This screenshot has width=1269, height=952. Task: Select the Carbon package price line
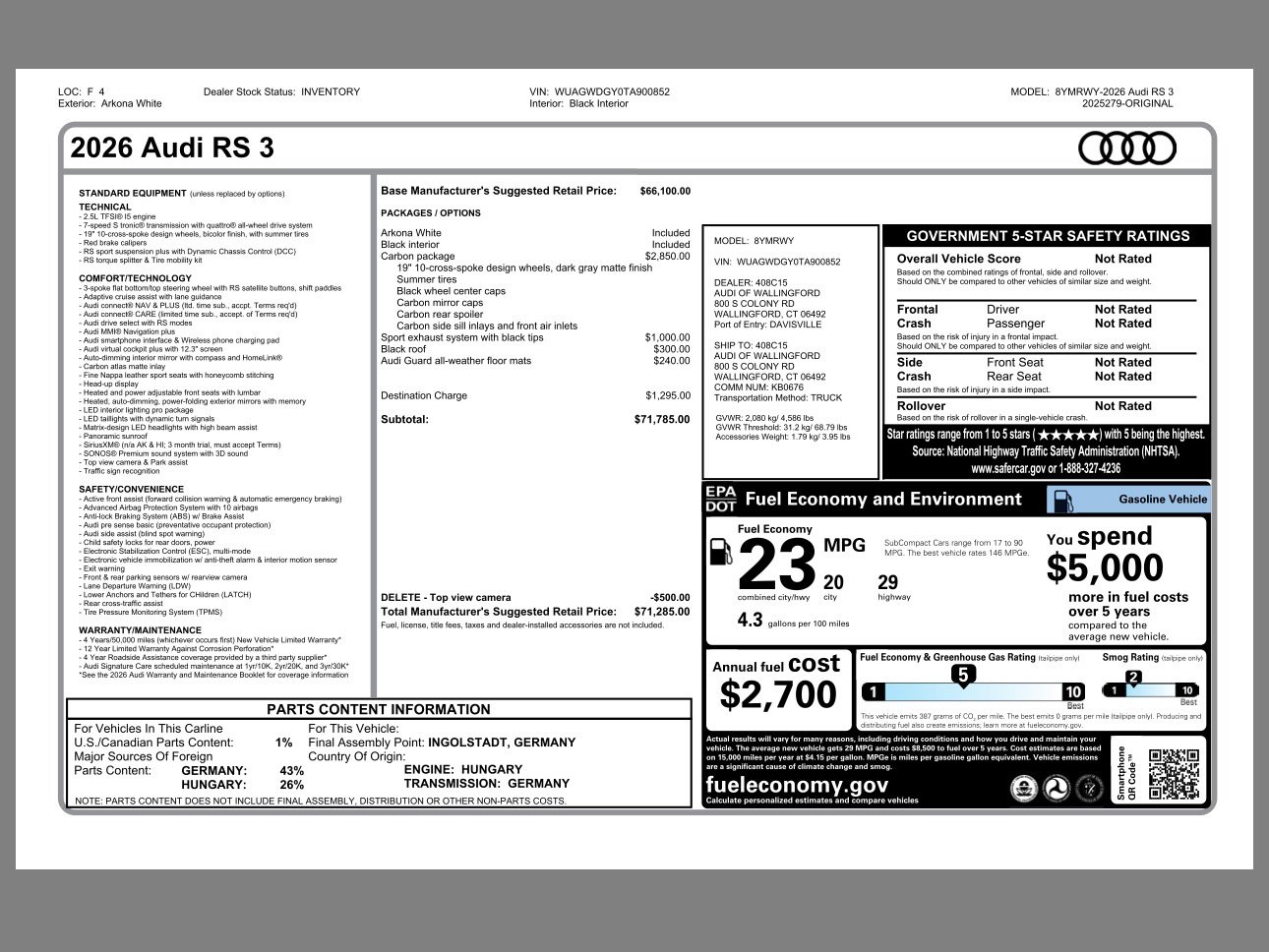[x=535, y=256]
